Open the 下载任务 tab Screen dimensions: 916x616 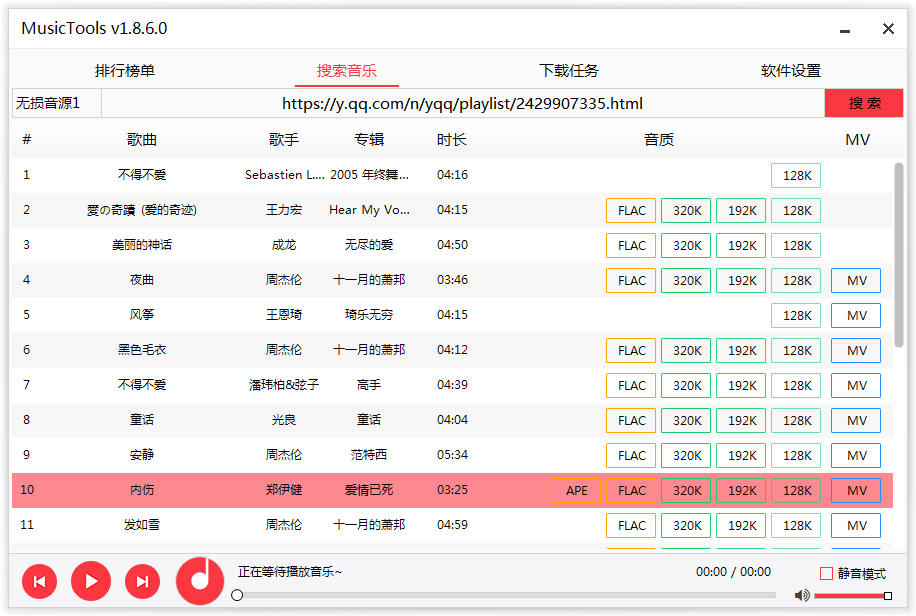coord(569,71)
